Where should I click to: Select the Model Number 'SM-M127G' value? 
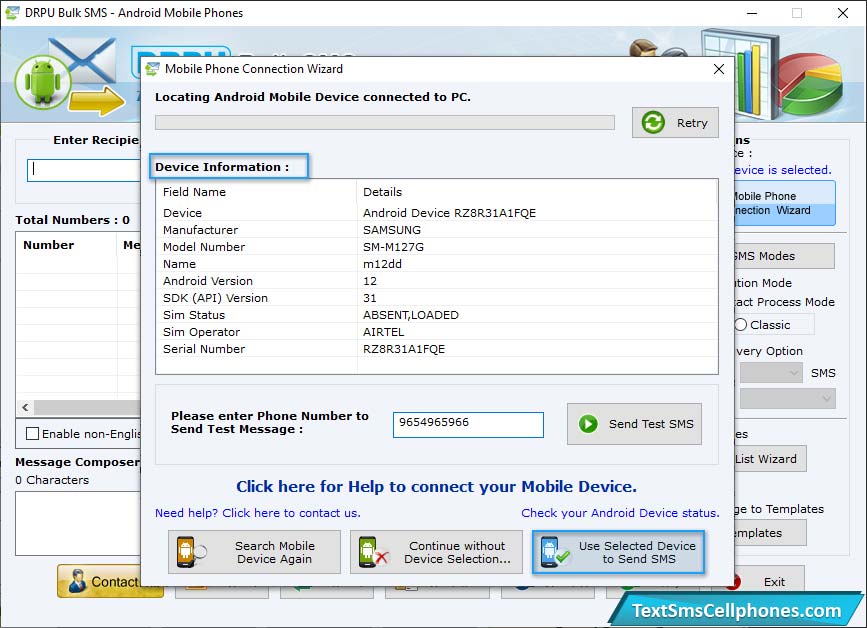click(393, 247)
